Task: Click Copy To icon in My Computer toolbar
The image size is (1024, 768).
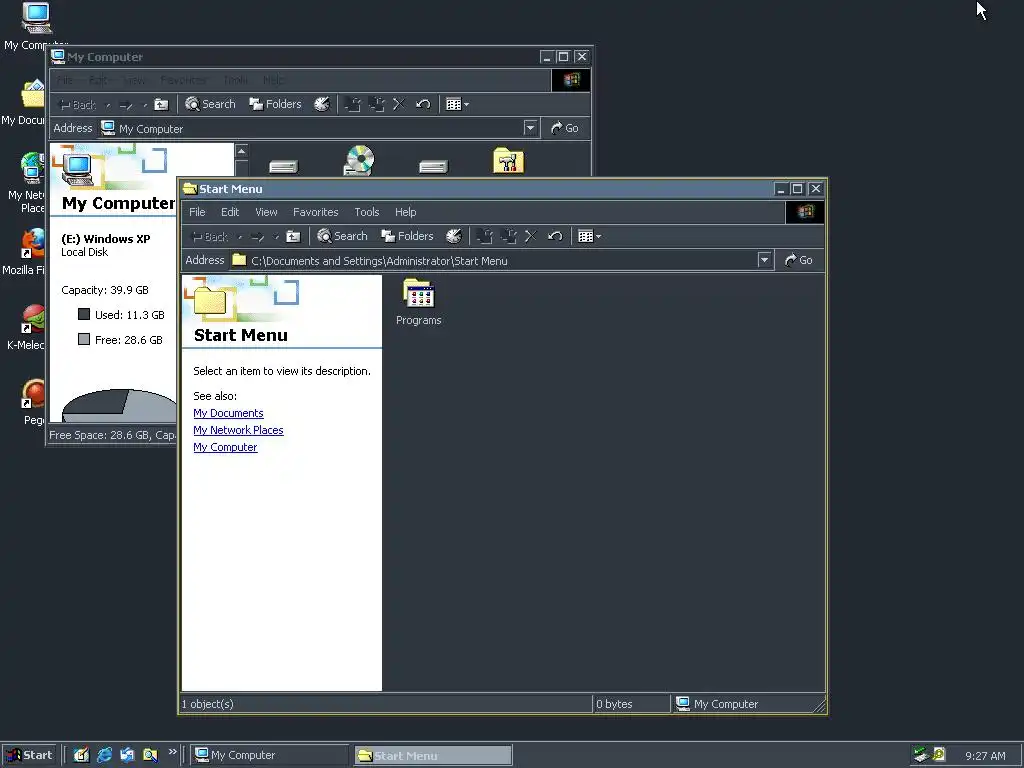Action: pos(377,104)
